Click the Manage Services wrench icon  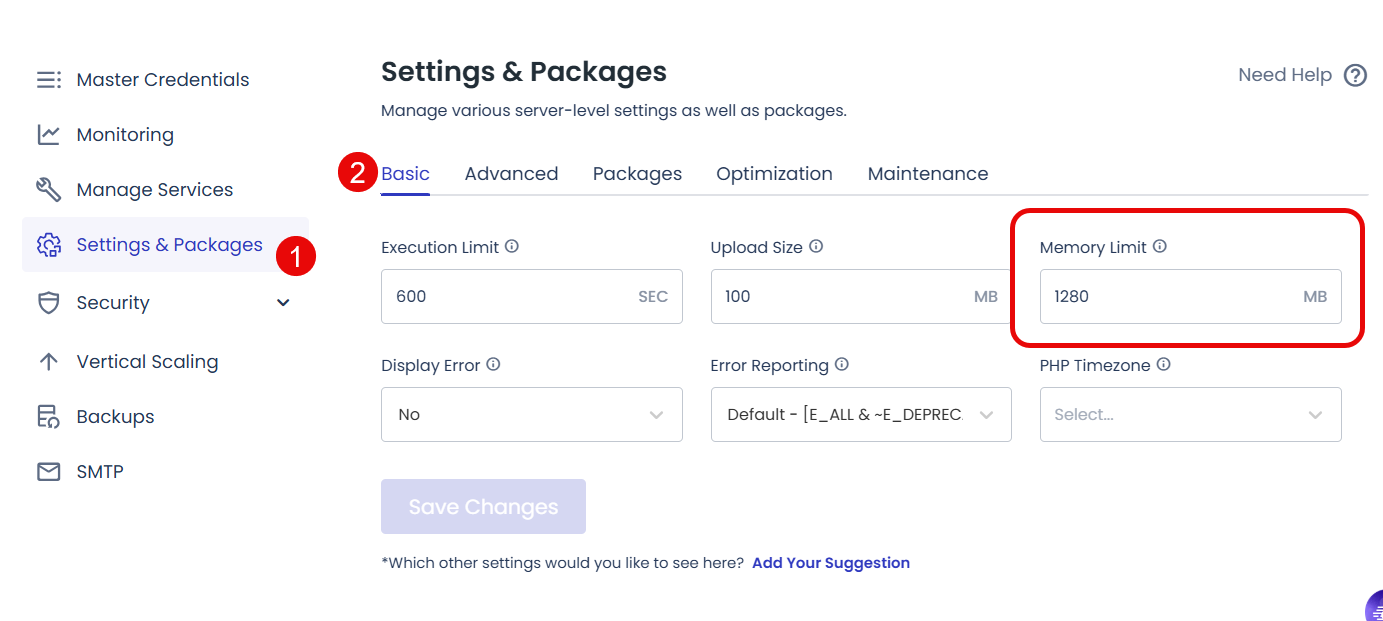point(49,190)
